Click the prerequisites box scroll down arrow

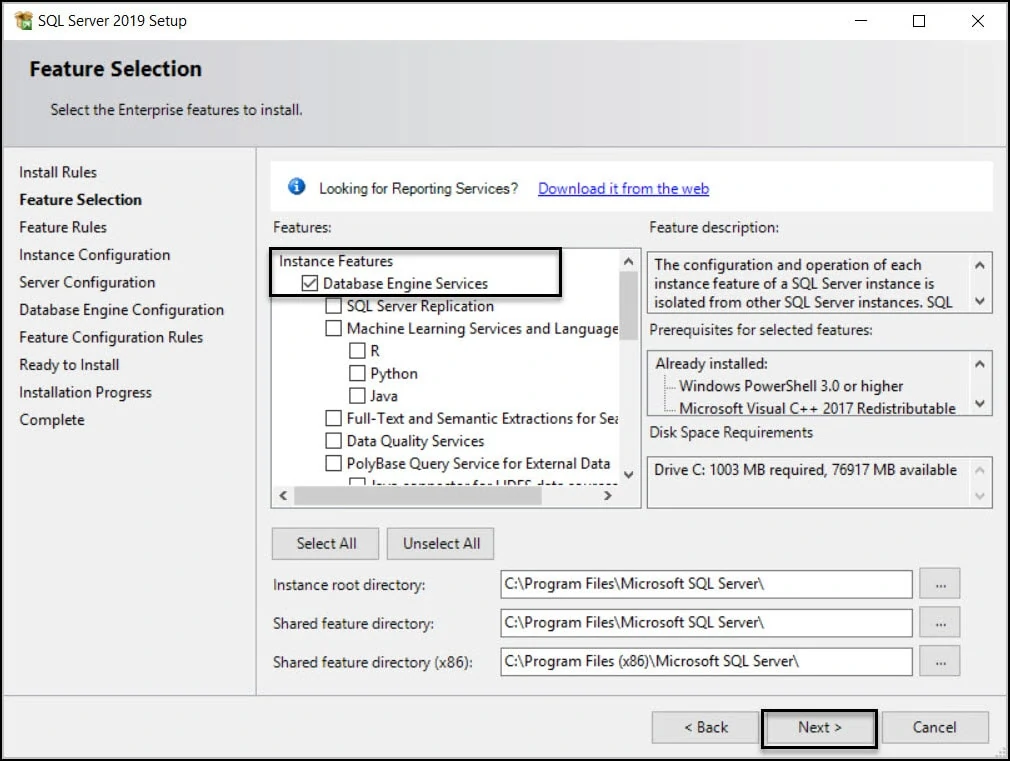coord(980,403)
